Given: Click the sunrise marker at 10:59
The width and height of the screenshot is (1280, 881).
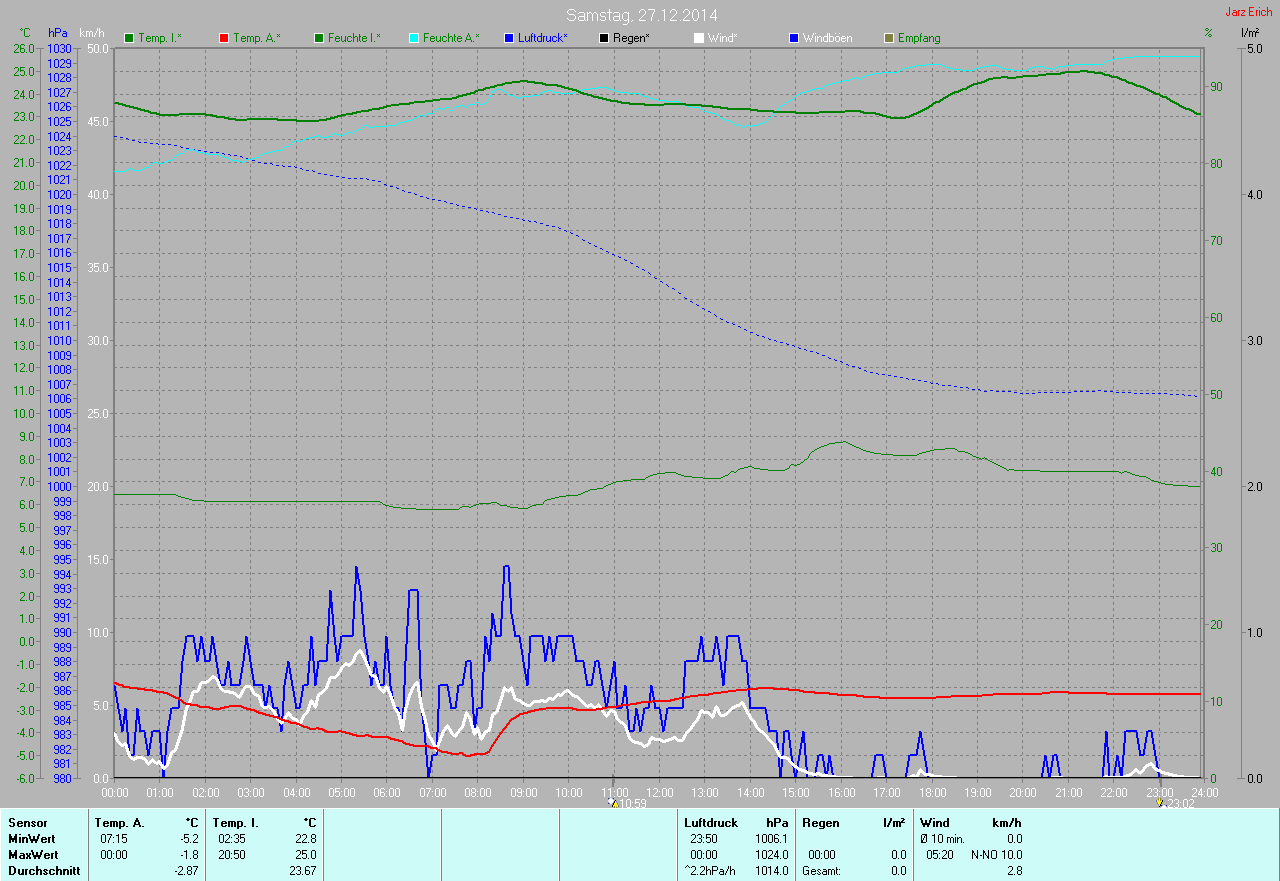Looking at the screenshot, I should point(613,802).
